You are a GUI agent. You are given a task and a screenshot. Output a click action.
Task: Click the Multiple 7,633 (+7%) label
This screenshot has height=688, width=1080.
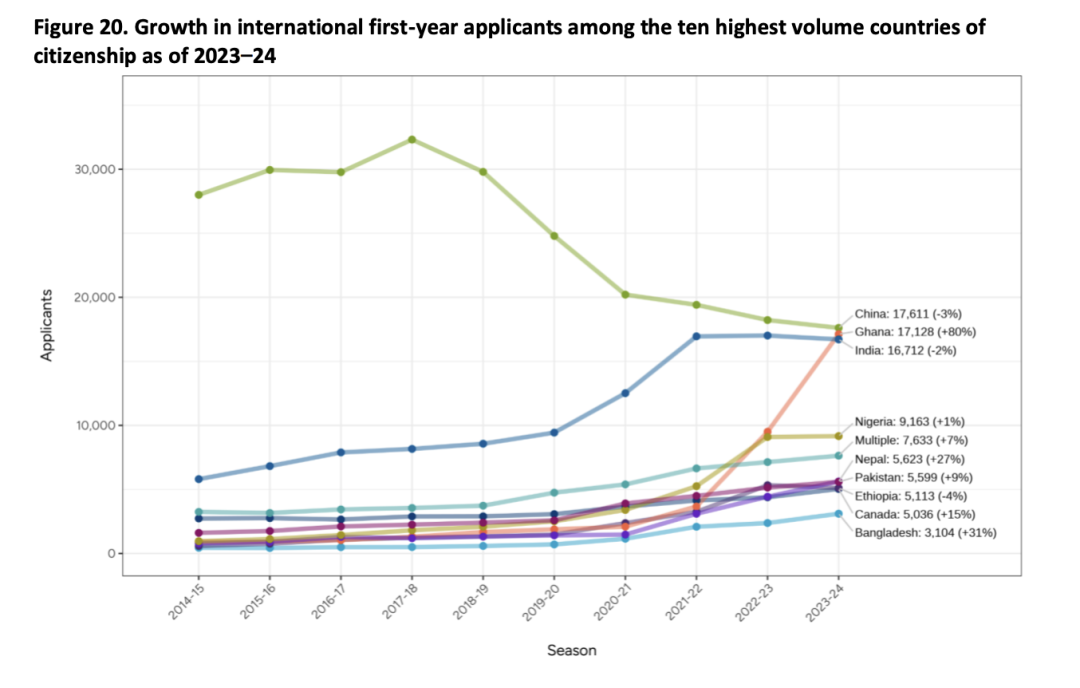911,440
